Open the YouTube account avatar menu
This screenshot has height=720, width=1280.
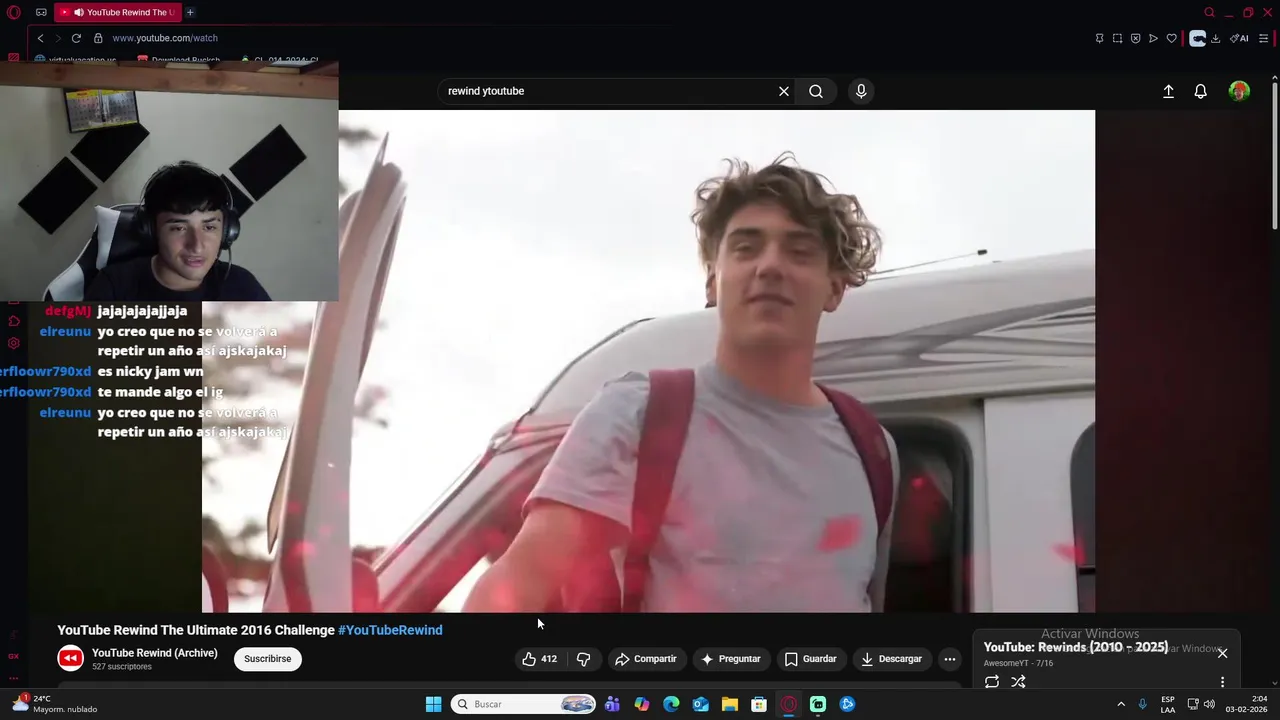tap(1239, 91)
